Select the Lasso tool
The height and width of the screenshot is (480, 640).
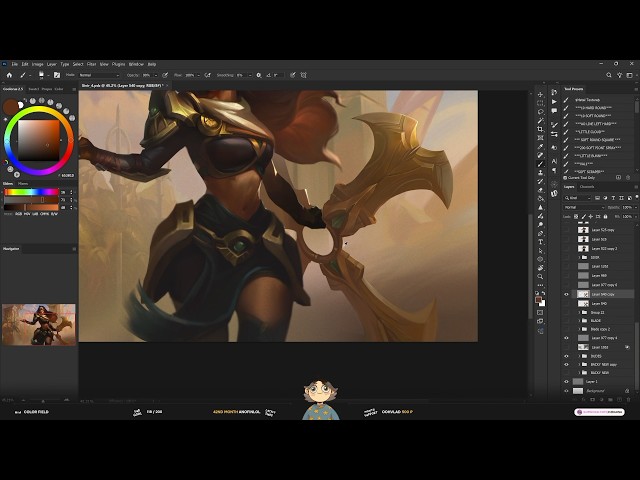[540, 111]
